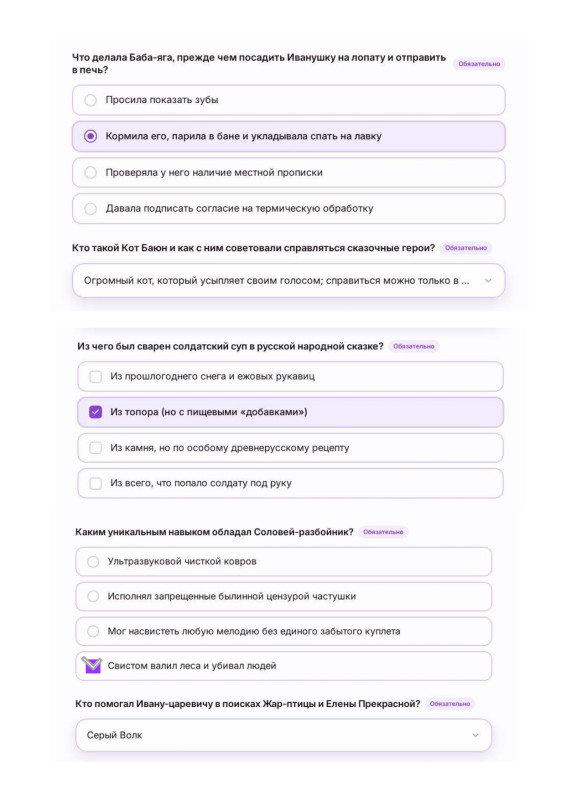Select the option "Кормила его, парила в бане"
The height and width of the screenshot is (800, 566).
coord(288,136)
